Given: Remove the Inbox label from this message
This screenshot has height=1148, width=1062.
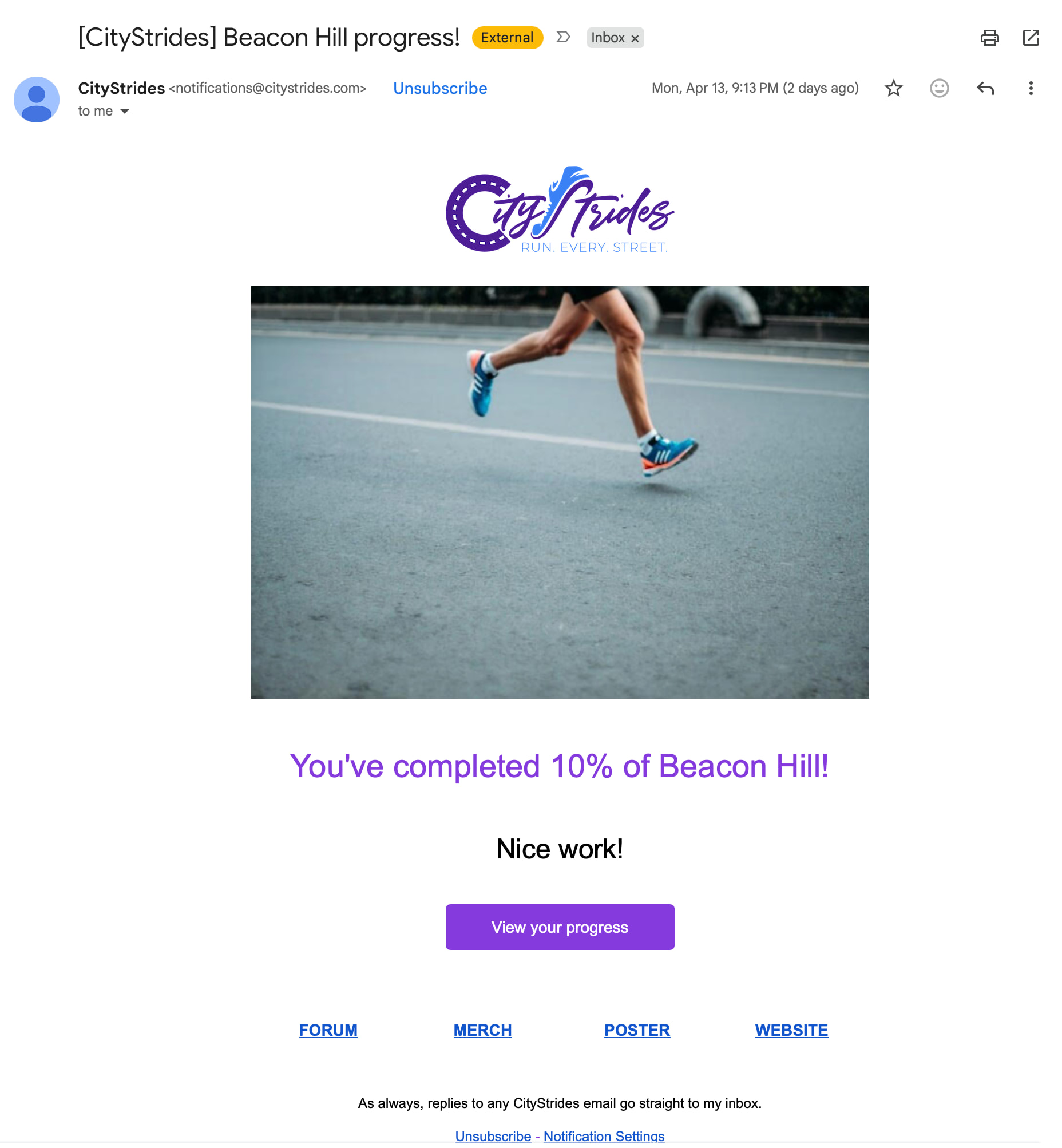Looking at the screenshot, I should [635, 38].
